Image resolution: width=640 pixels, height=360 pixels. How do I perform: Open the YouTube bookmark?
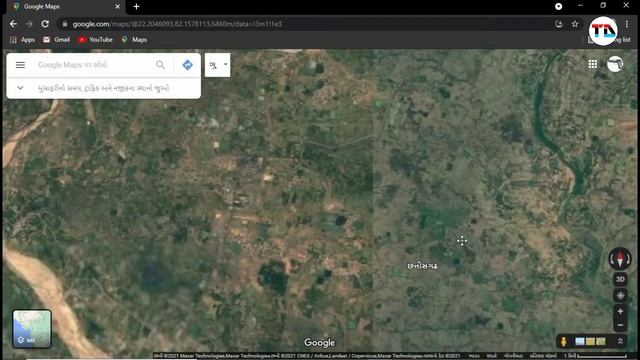coord(95,40)
